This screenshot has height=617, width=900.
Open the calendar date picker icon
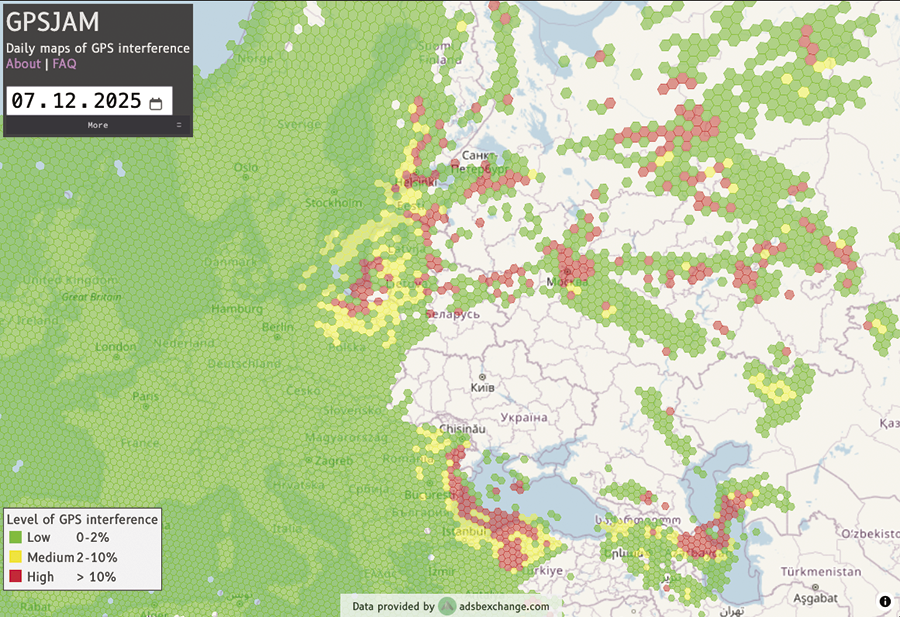pyautogui.click(x=156, y=103)
